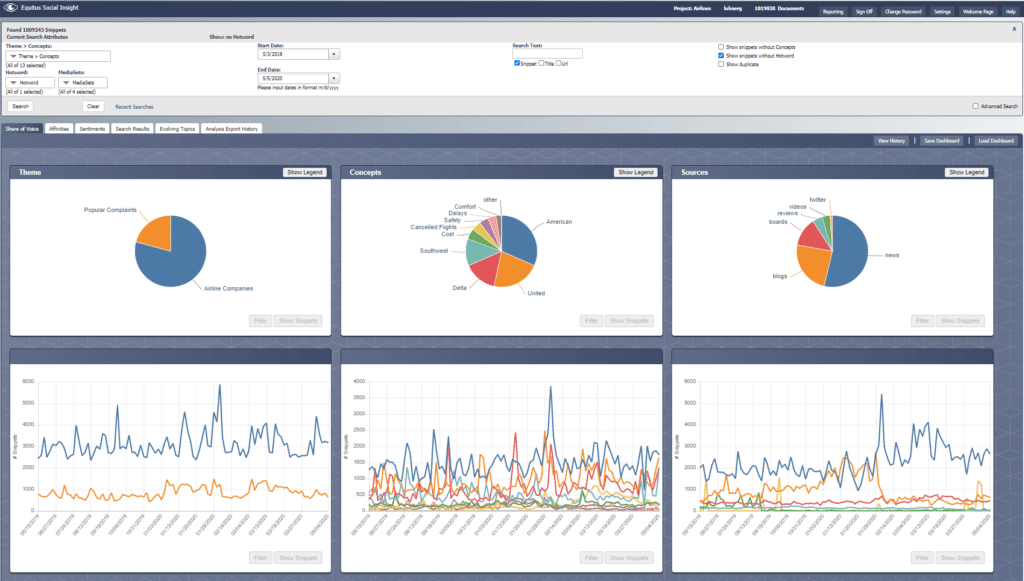Click the 'videos' label in Sources
The width and height of the screenshot is (1024, 581).
pyautogui.click(x=797, y=206)
